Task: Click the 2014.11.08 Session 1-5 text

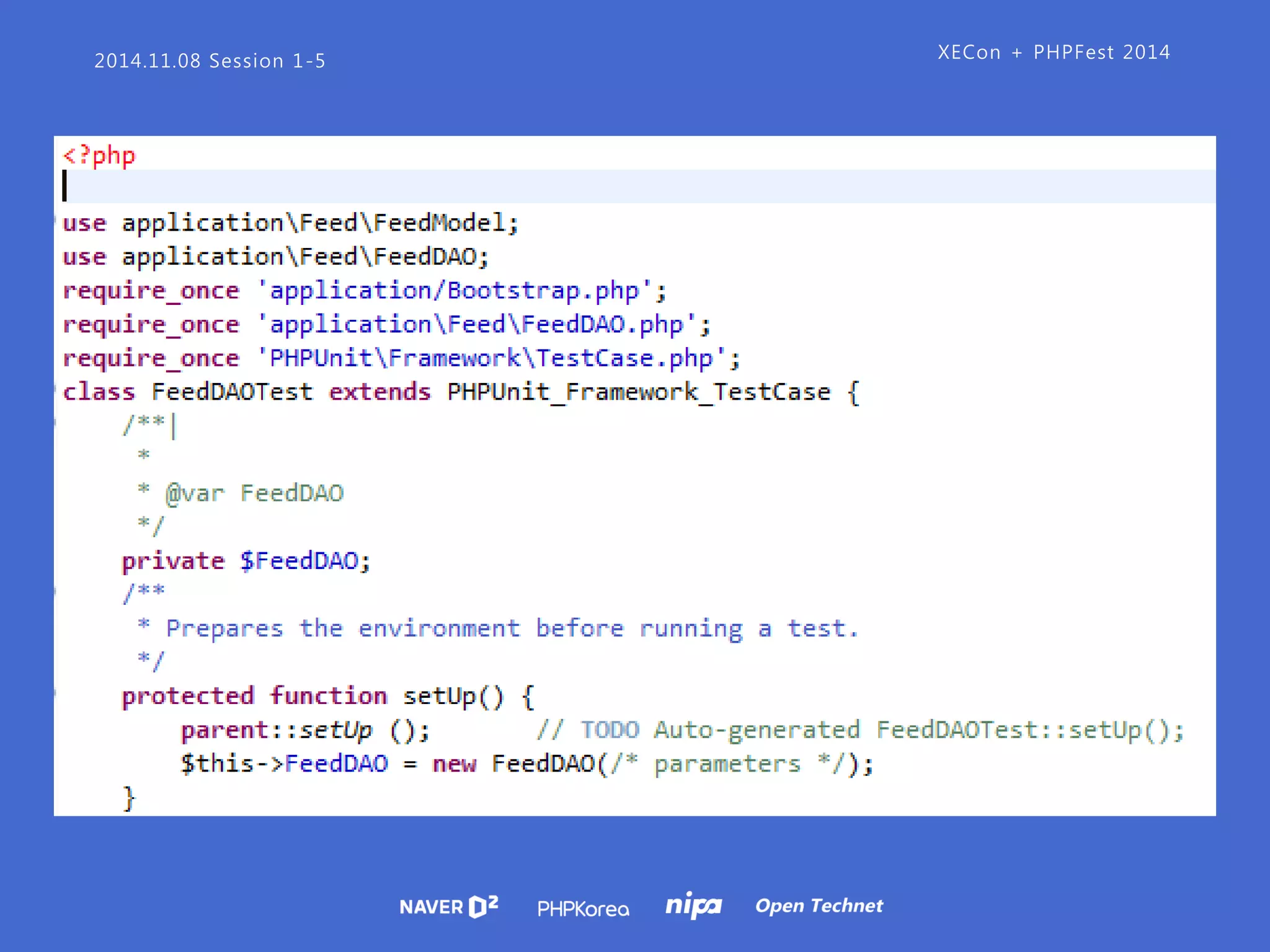Action: point(210,61)
